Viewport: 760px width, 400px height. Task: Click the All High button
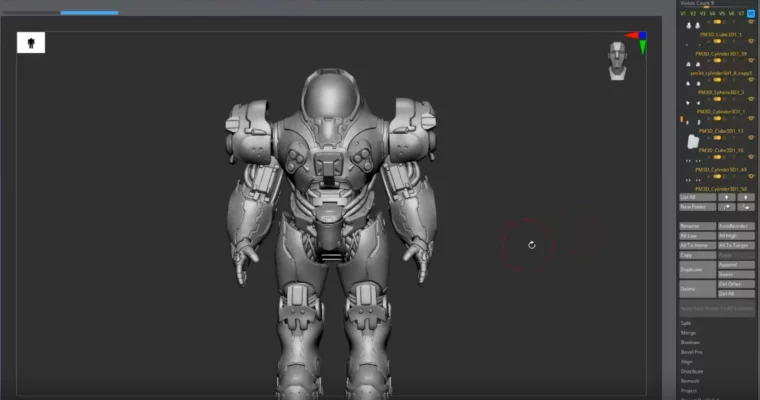click(736, 236)
